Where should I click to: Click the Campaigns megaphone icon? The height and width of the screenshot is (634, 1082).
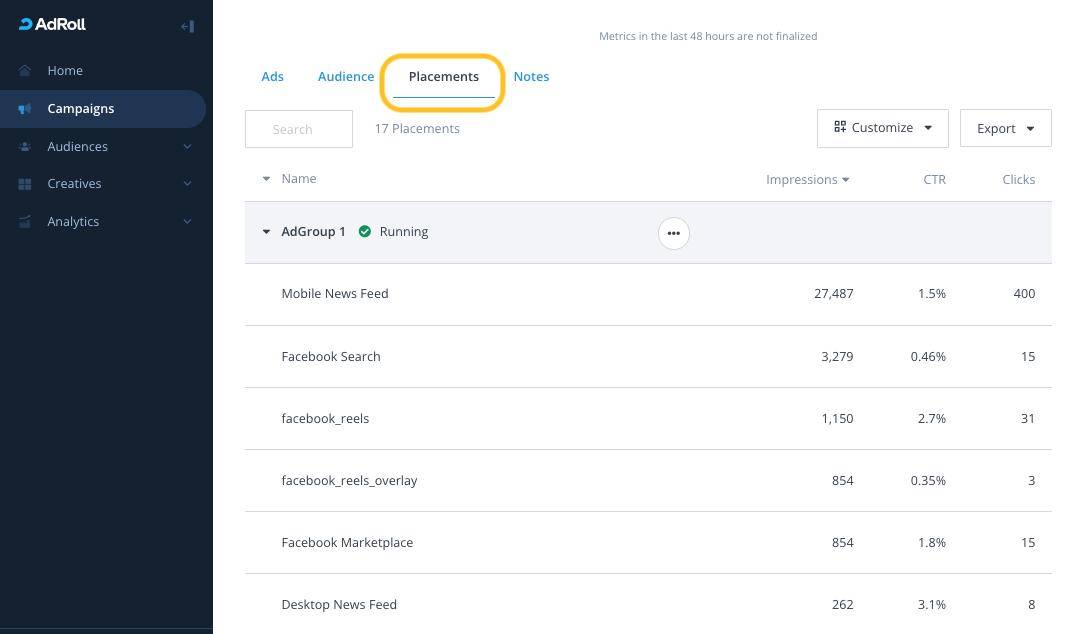click(25, 109)
